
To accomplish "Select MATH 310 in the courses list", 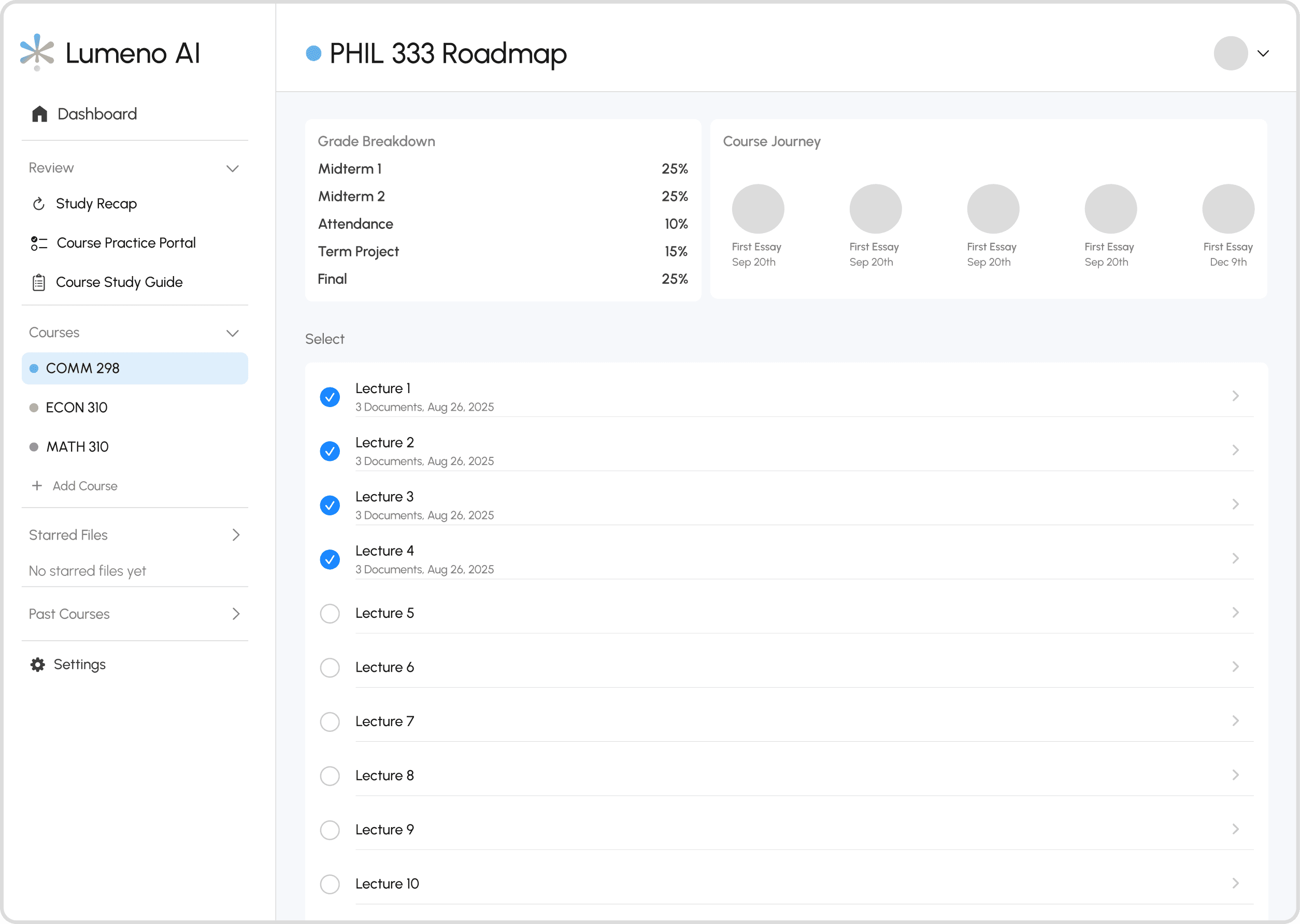I will point(77,446).
